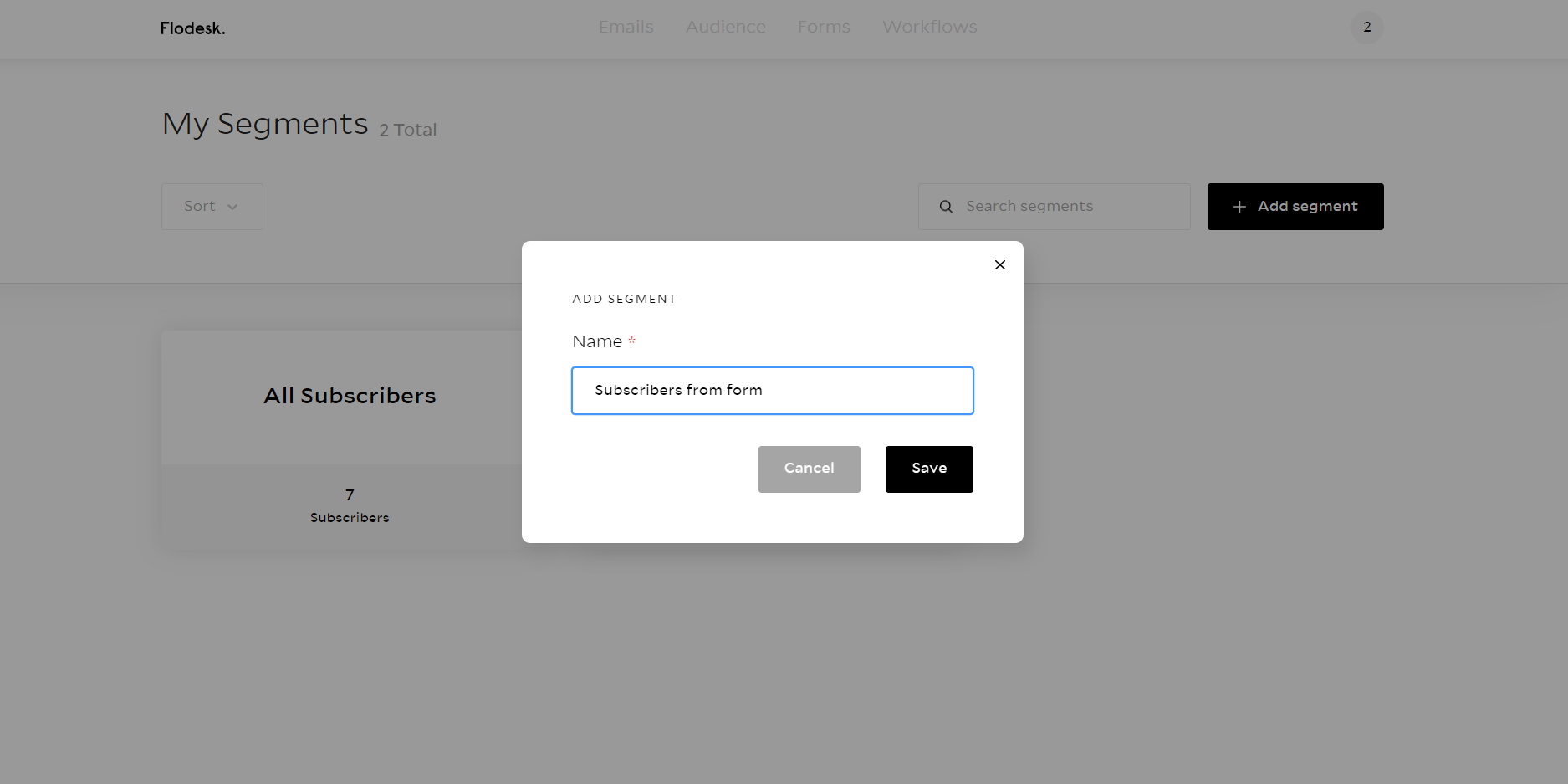Open the account avatar menu

coord(1366,28)
